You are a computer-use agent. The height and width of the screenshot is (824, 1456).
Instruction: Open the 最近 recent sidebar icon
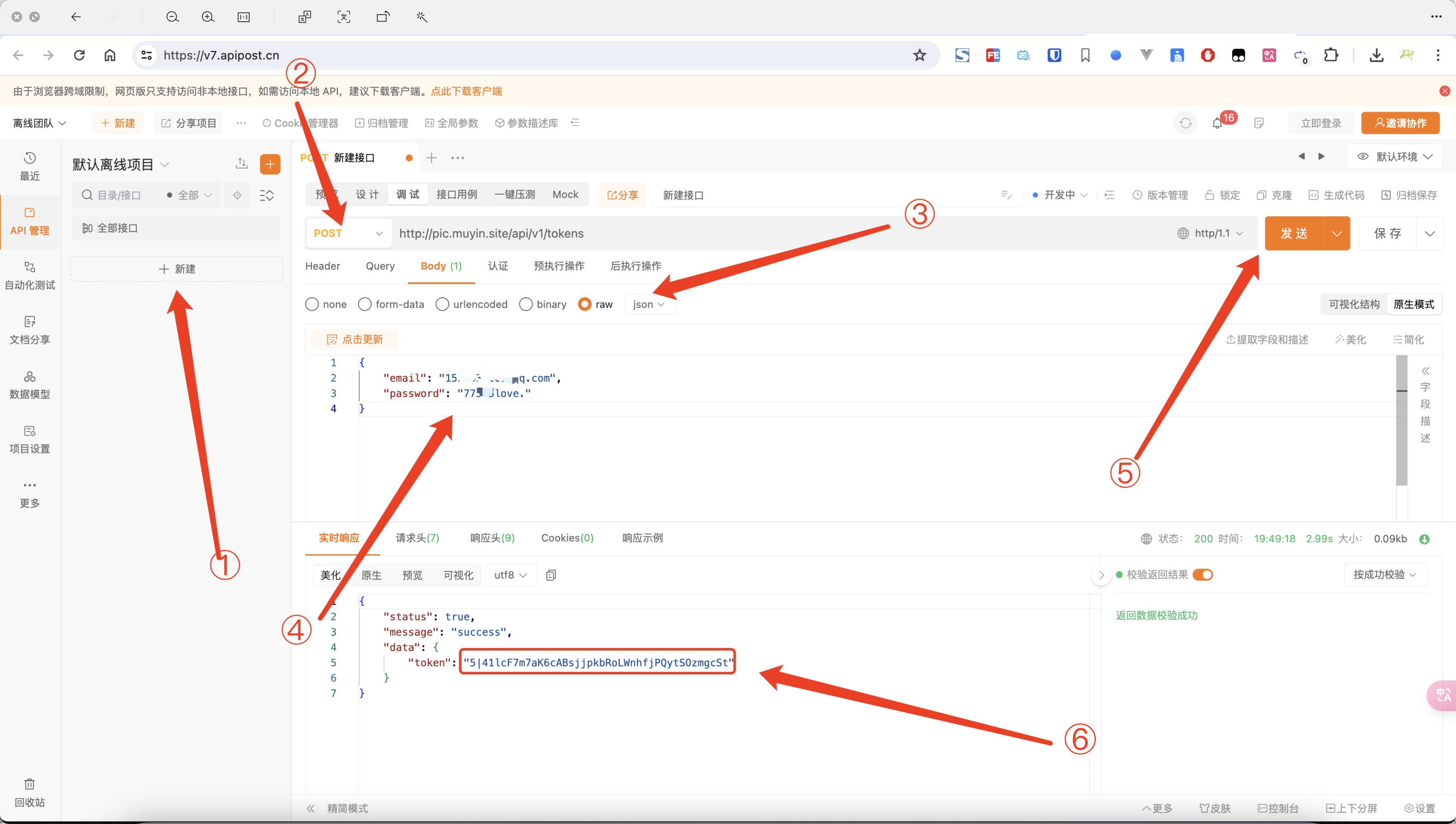(29, 166)
